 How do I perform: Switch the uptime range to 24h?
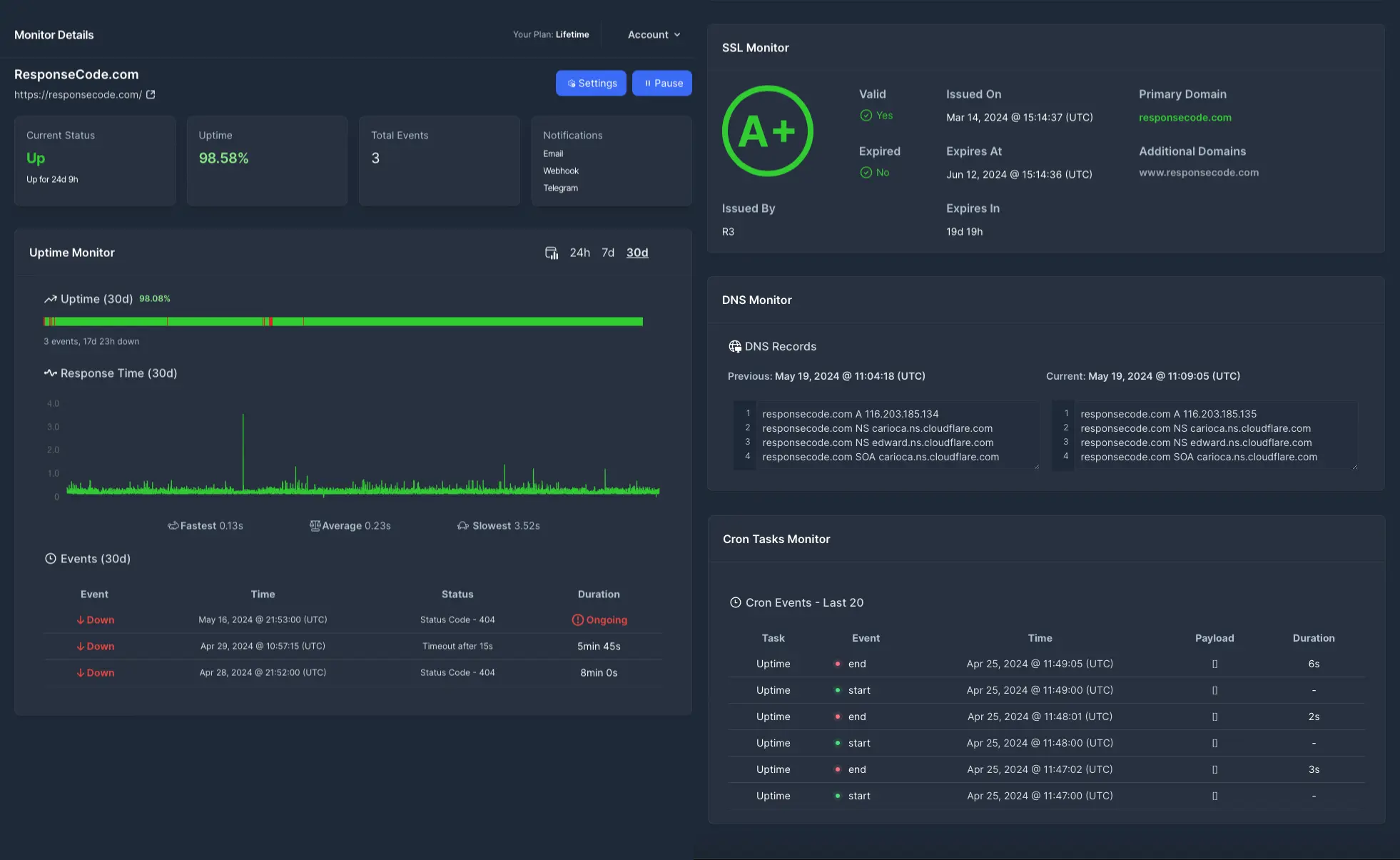[x=579, y=253]
